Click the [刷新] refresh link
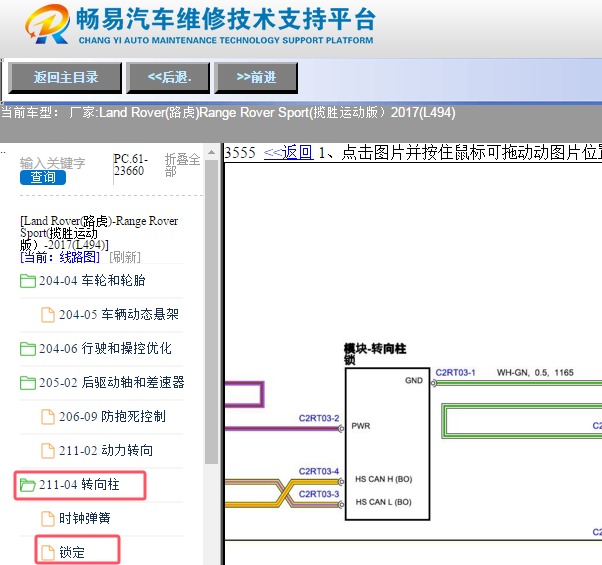This screenshot has height=565, width=602. pyautogui.click(x=125, y=257)
